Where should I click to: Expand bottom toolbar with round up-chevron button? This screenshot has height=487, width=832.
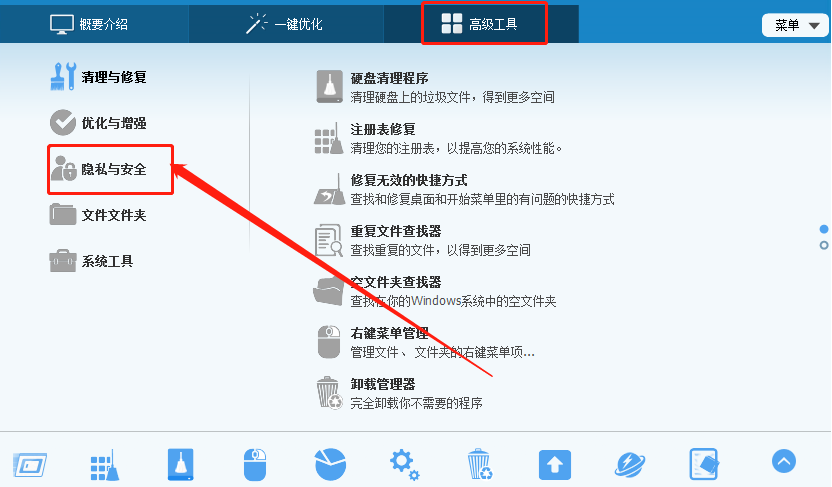784,461
